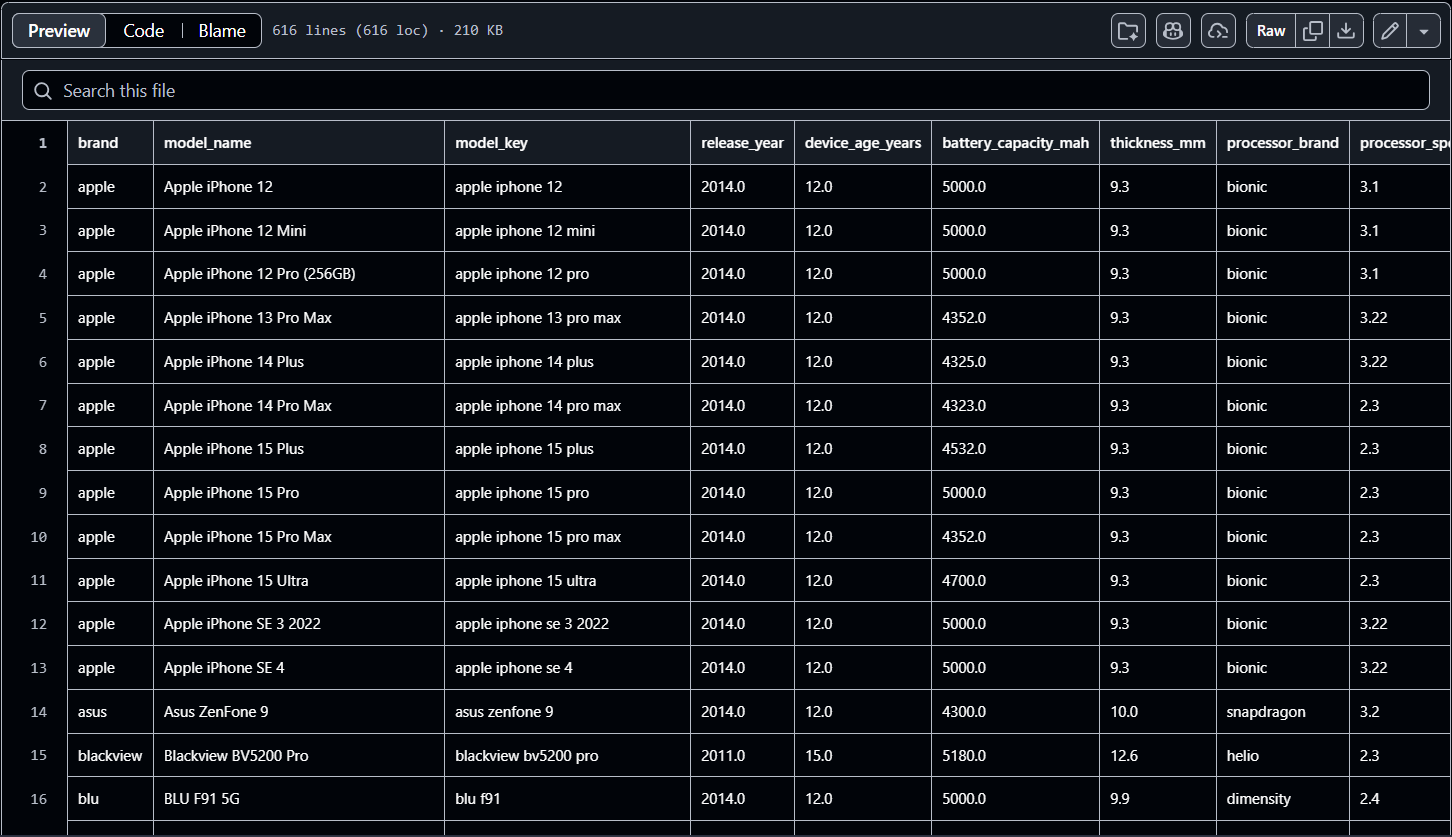The image size is (1452, 837).
Task: Click model_name cell Apple iPhone 15 Ultra
Action: point(299,581)
